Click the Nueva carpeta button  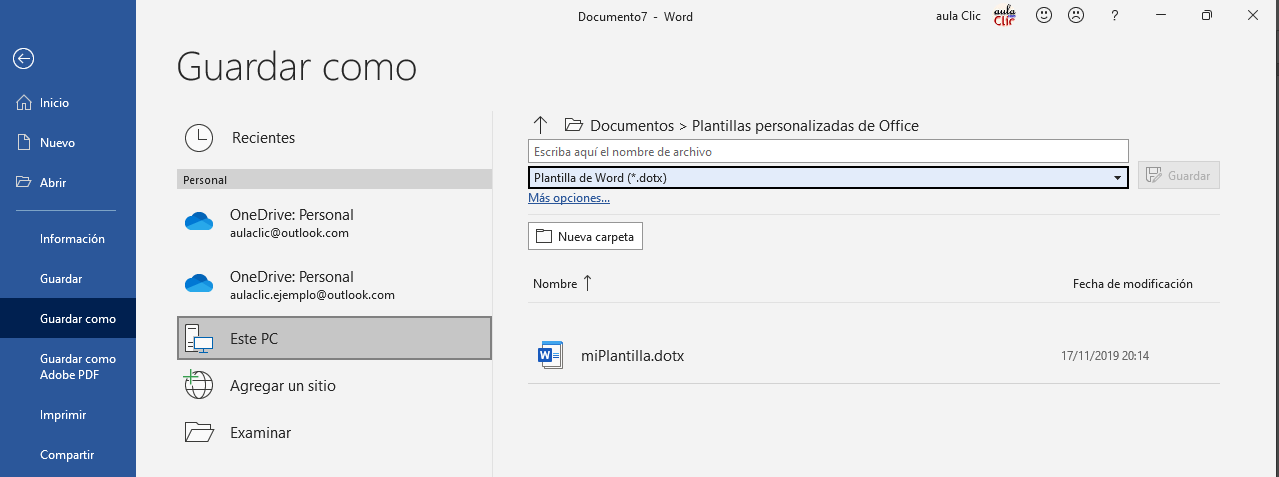click(x=585, y=237)
